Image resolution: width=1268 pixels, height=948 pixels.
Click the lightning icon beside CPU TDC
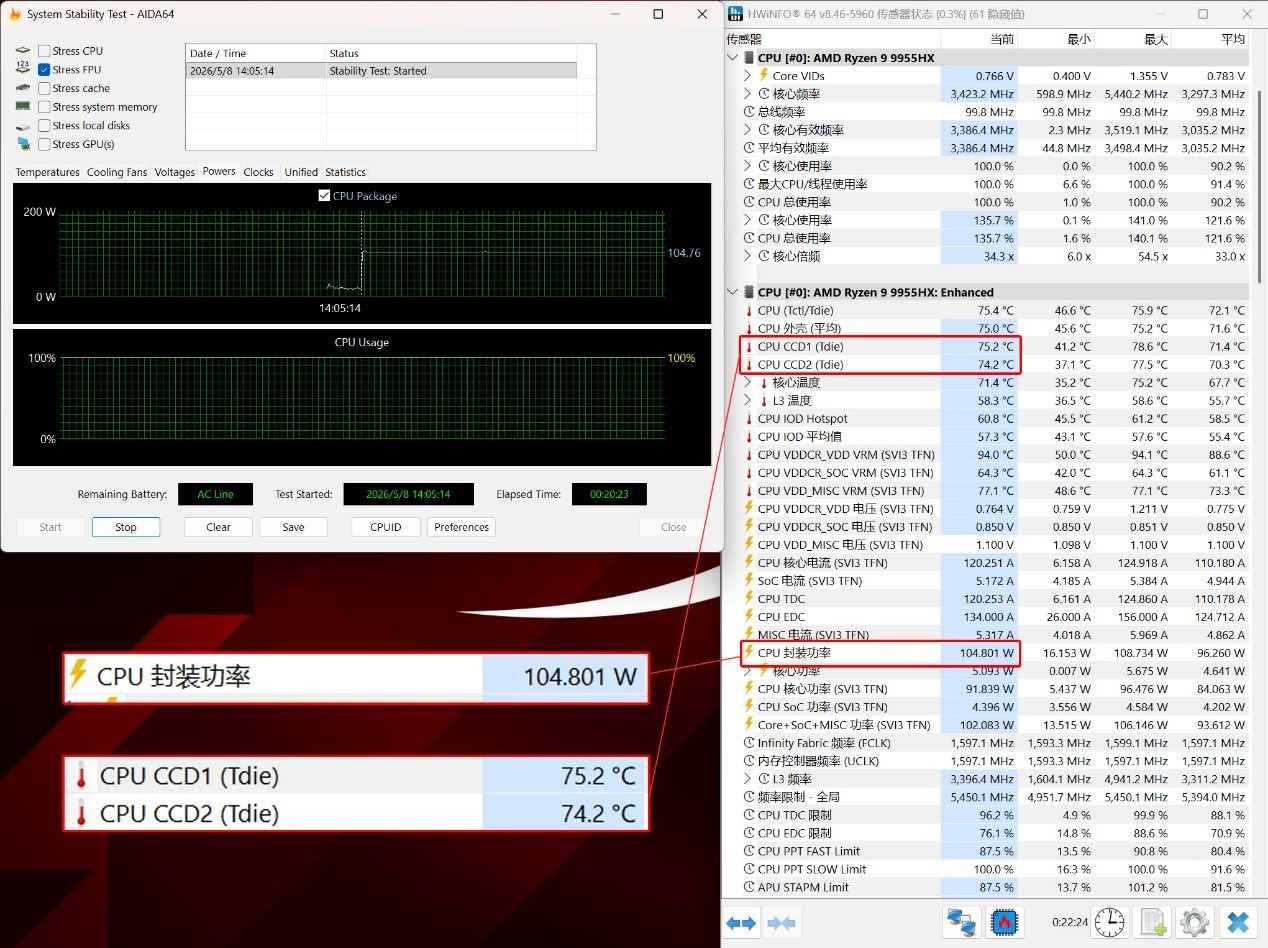coord(749,599)
